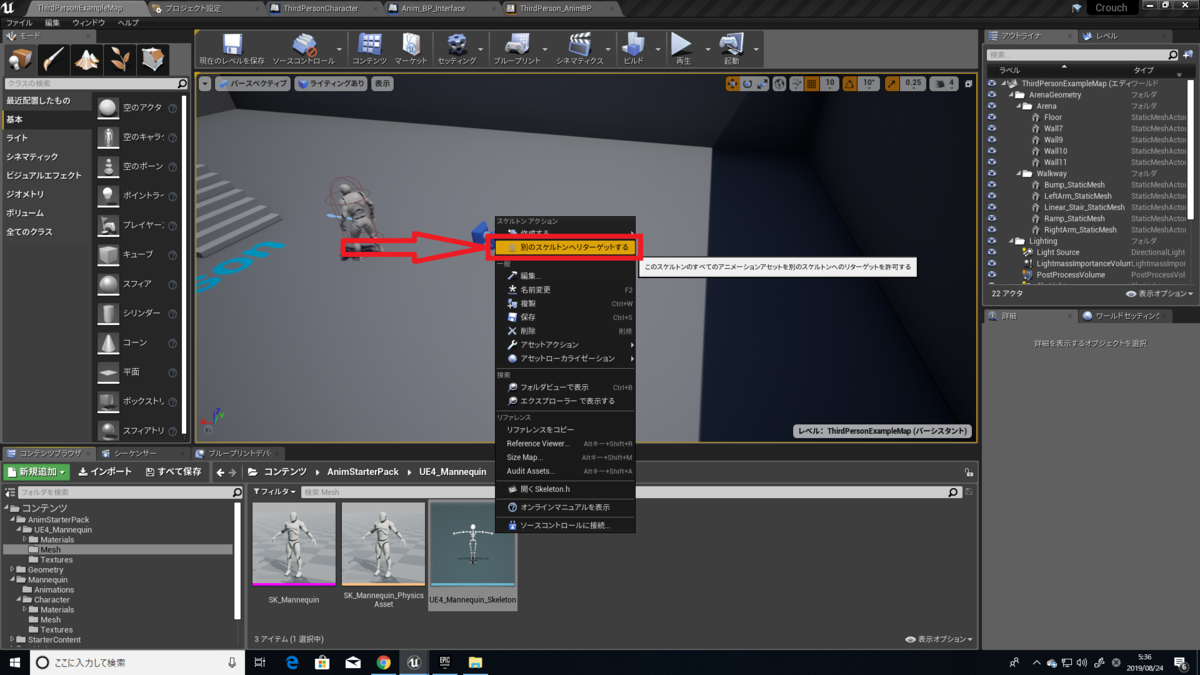The width and height of the screenshot is (1200, 675).
Task: Open the マーケット marketplace button
Action: pyautogui.click(x=411, y=49)
